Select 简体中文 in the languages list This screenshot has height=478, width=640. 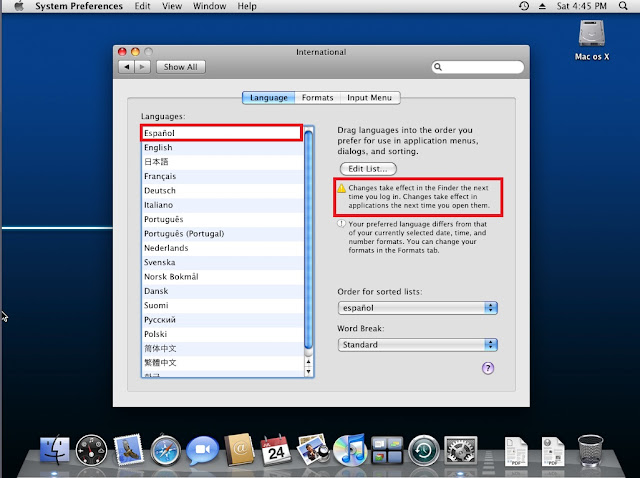pyautogui.click(x=223, y=348)
